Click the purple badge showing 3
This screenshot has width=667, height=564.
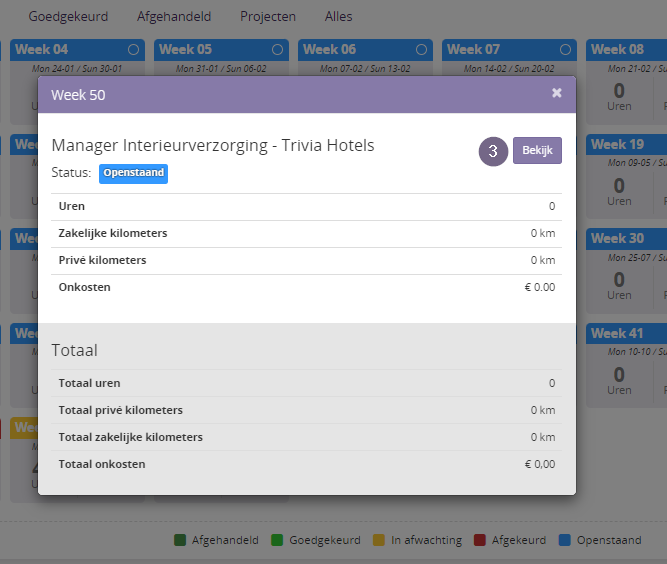point(493,151)
